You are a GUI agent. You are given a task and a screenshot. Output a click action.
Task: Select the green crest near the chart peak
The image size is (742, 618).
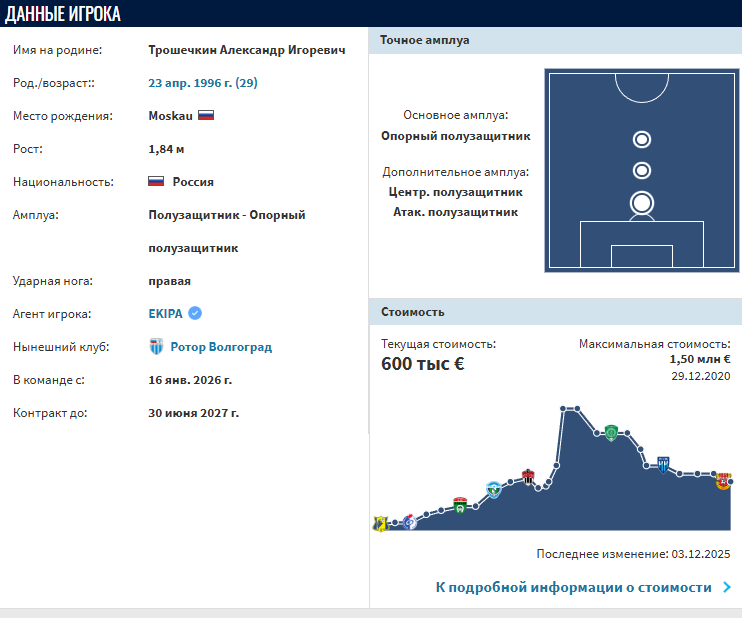pos(611,432)
